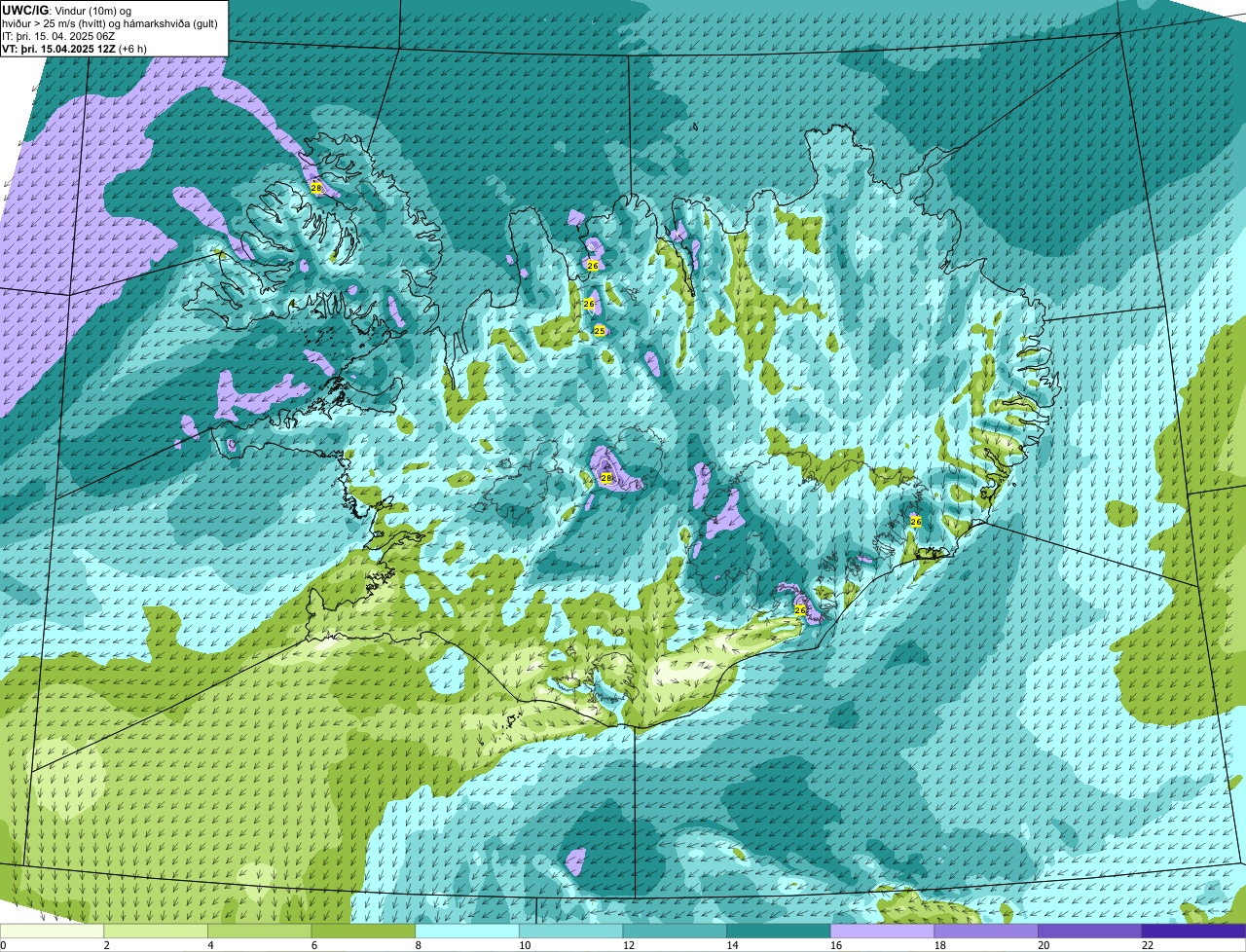Click the 26 marker directly above the 25 marker
The width and height of the screenshot is (1246, 952).
click(589, 305)
